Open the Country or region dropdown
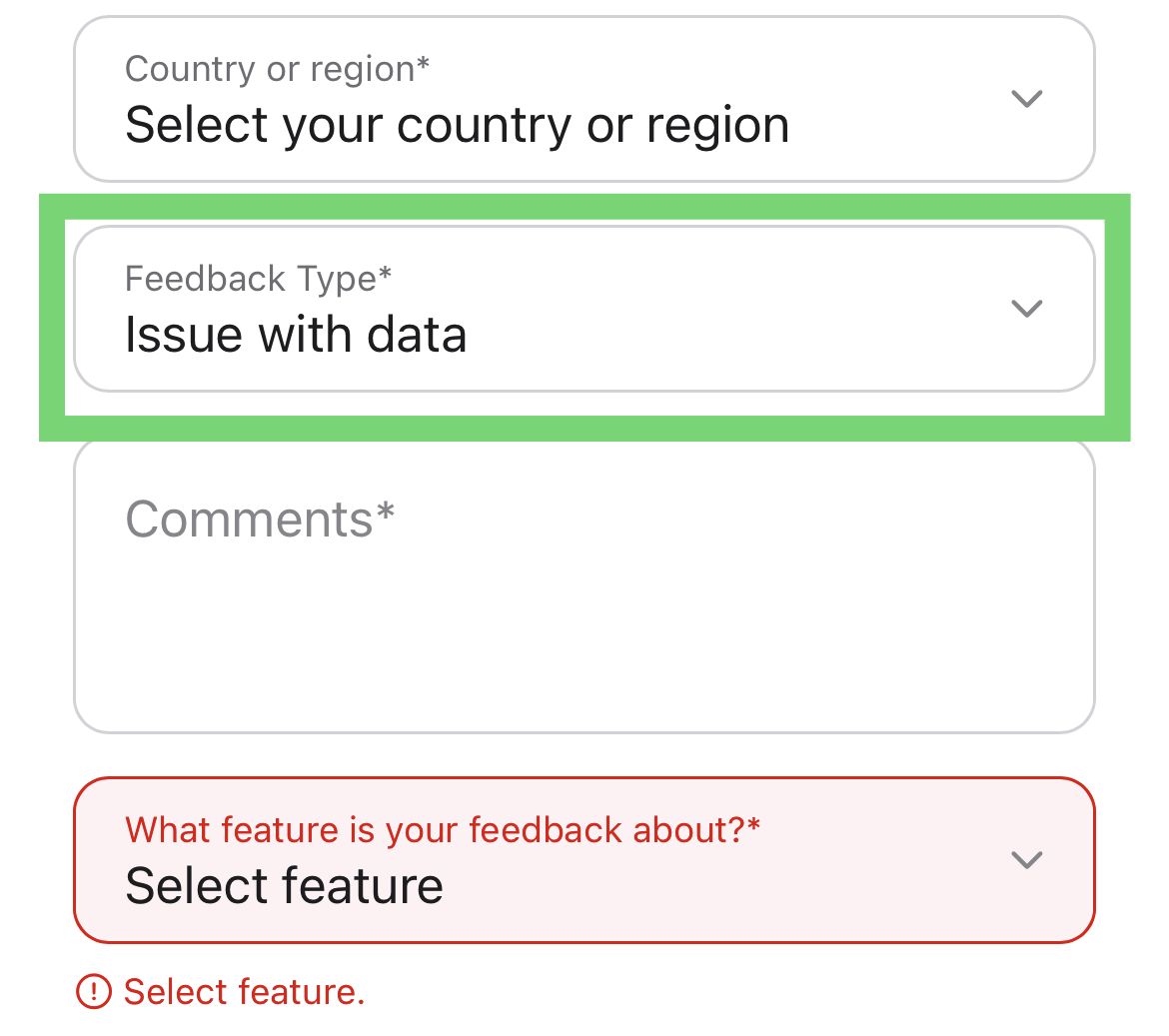This screenshot has width=1169, height=1036. coord(584,98)
